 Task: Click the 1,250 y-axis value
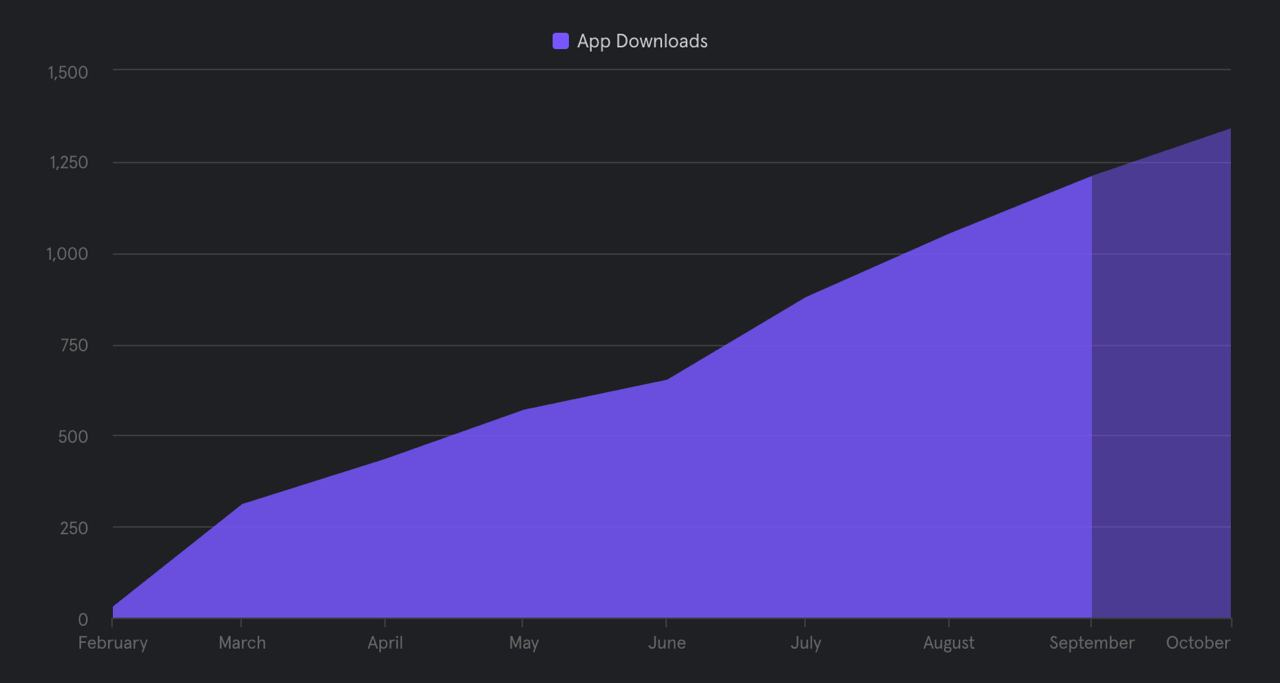[68, 163]
